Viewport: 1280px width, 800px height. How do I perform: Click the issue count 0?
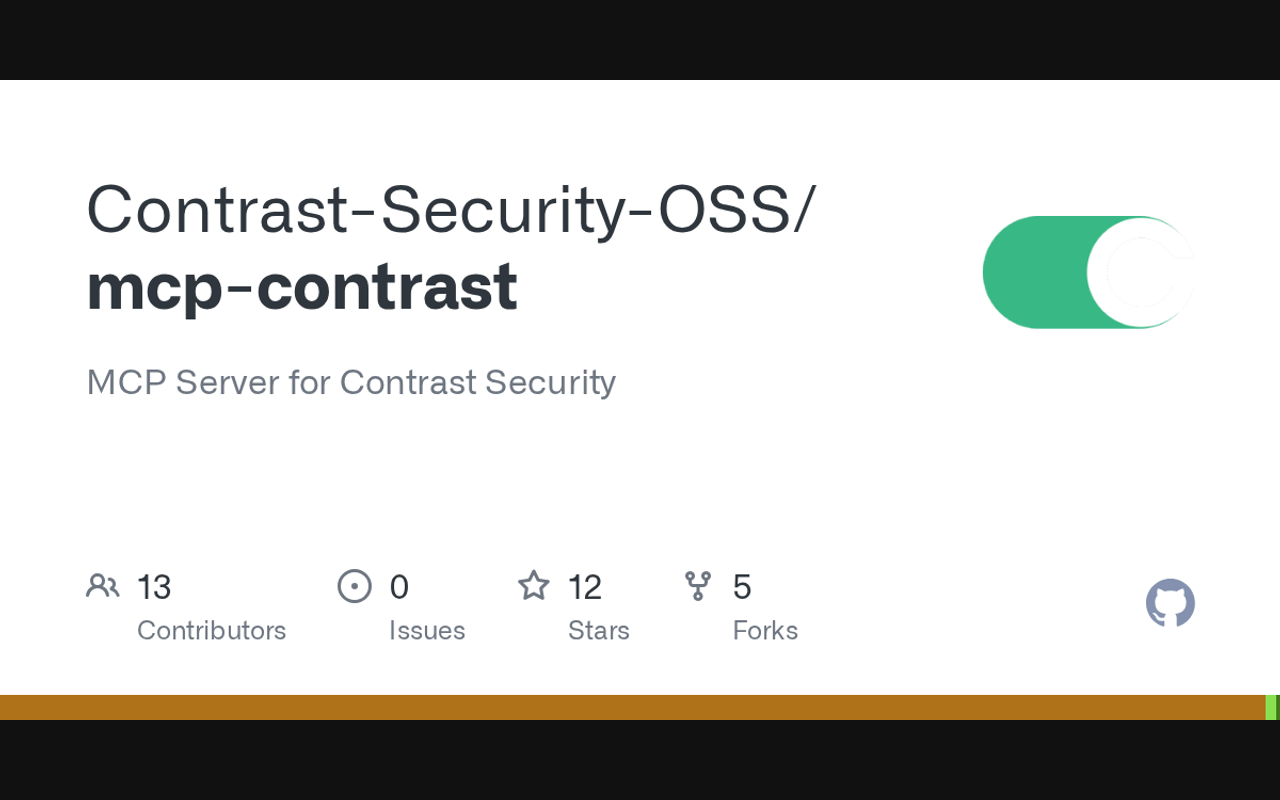[399, 587]
